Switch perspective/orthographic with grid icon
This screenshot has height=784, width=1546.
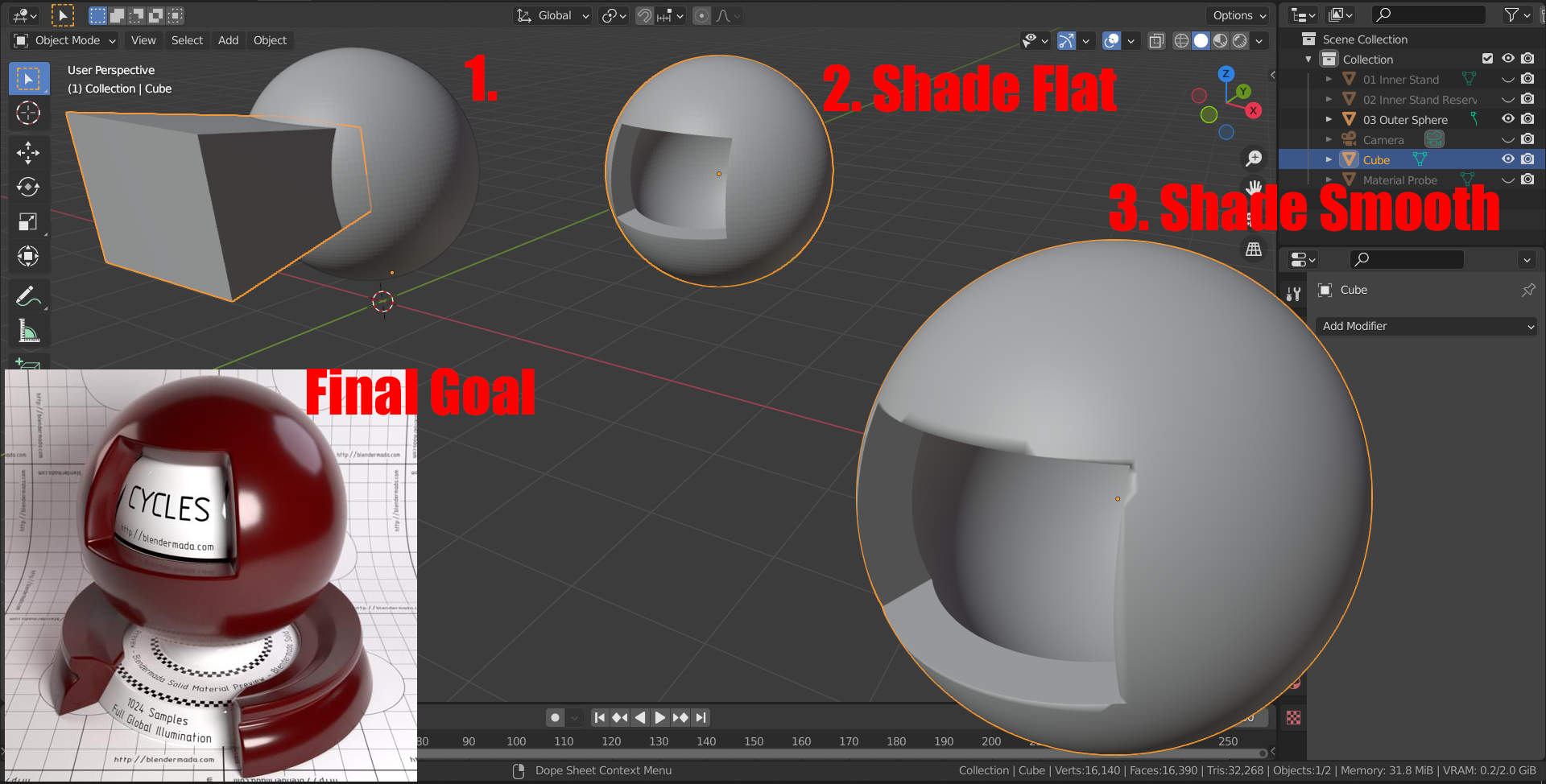tap(1254, 250)
